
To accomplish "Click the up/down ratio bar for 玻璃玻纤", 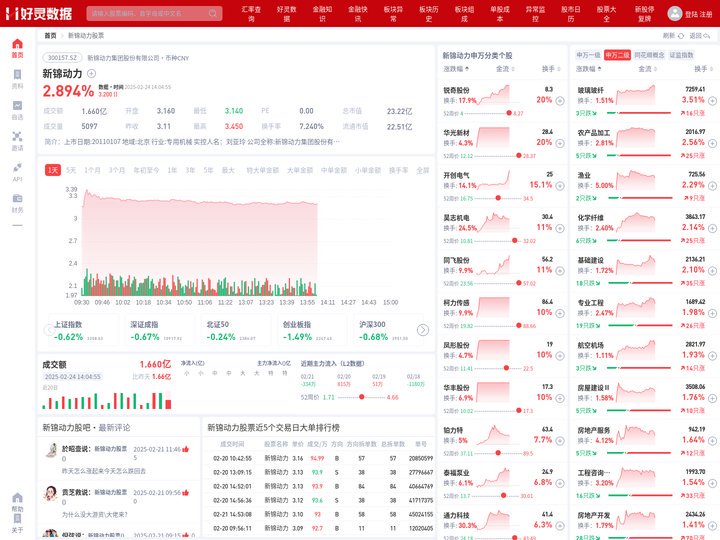I will tap(639, 113).
